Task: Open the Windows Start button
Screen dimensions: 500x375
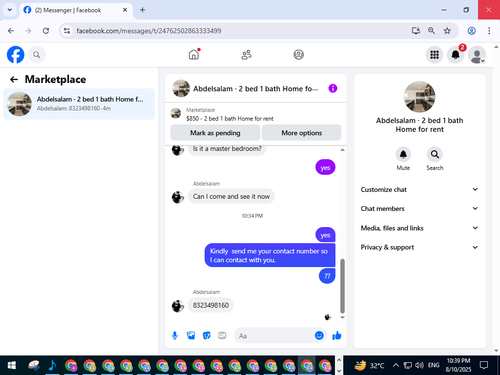Action: pos(12,365)
